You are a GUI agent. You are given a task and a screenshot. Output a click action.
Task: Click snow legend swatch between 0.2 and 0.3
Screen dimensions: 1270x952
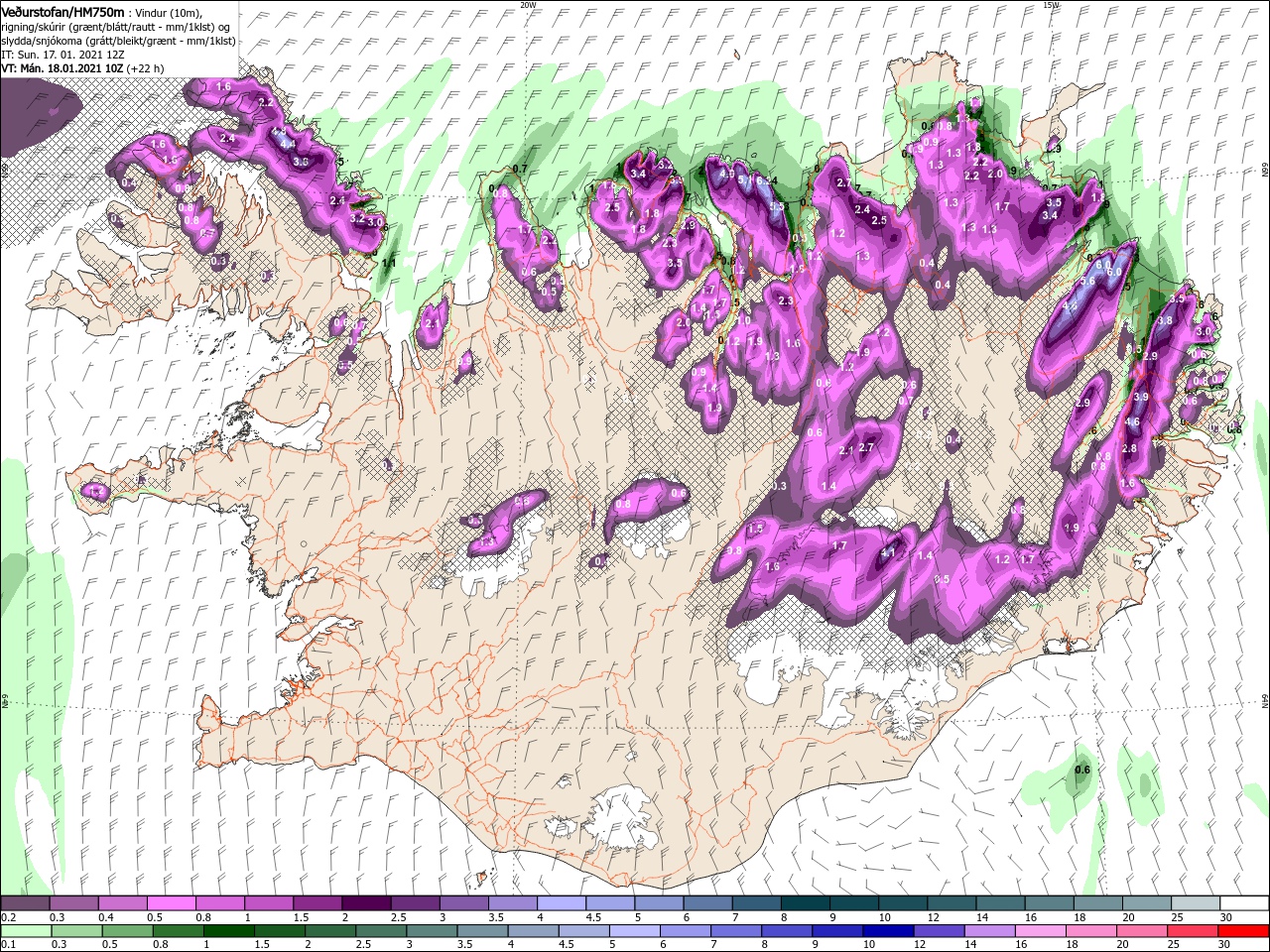coord(25,902)
